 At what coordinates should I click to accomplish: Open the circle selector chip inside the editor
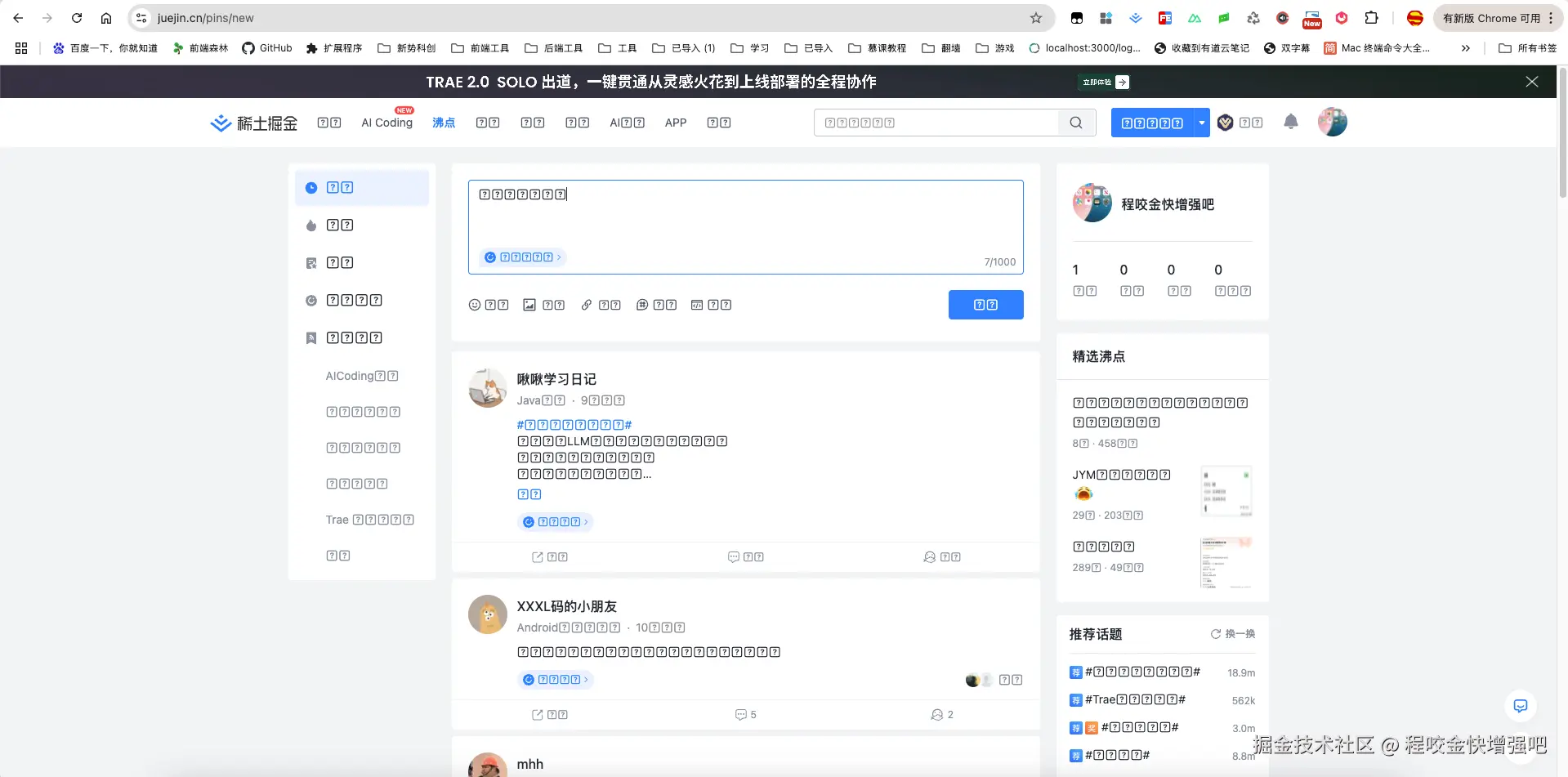(x=523, y=257)
